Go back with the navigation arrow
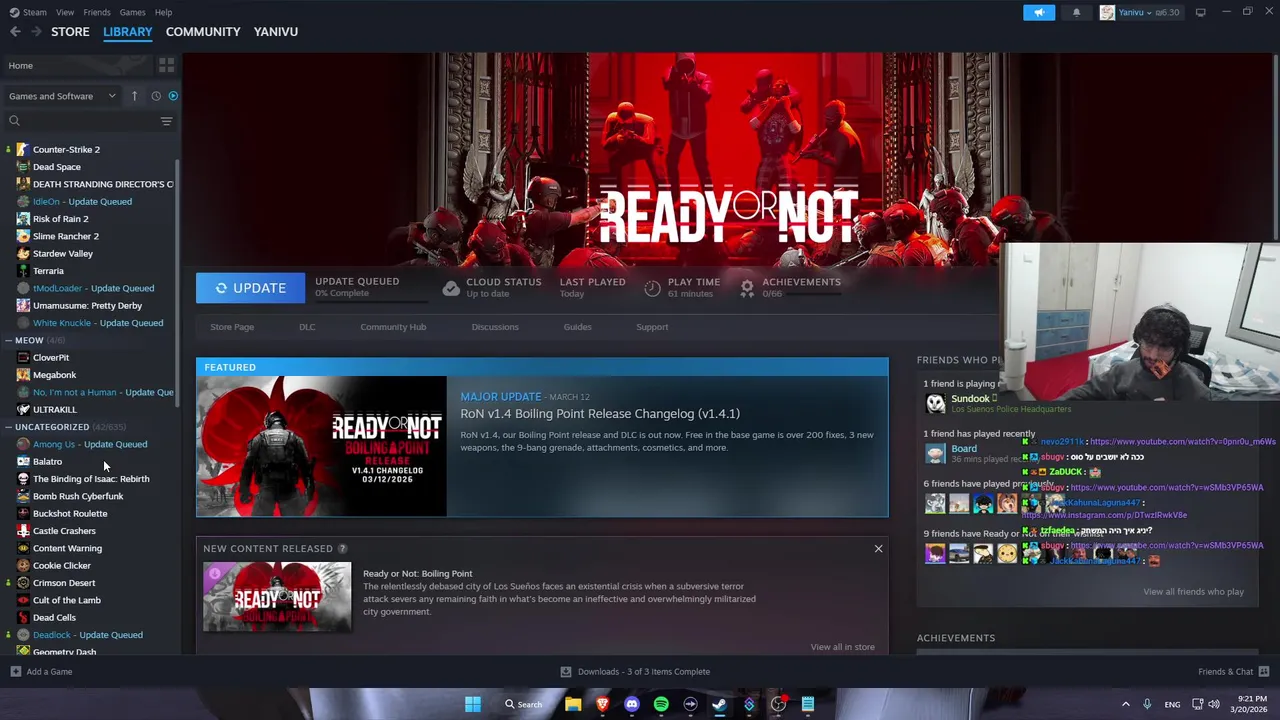 coord(15,32)
